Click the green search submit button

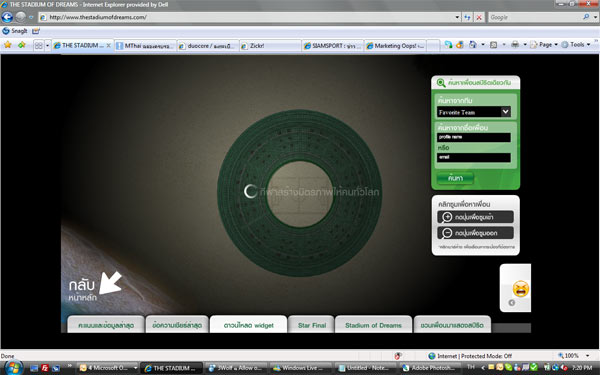pos(455,178)
